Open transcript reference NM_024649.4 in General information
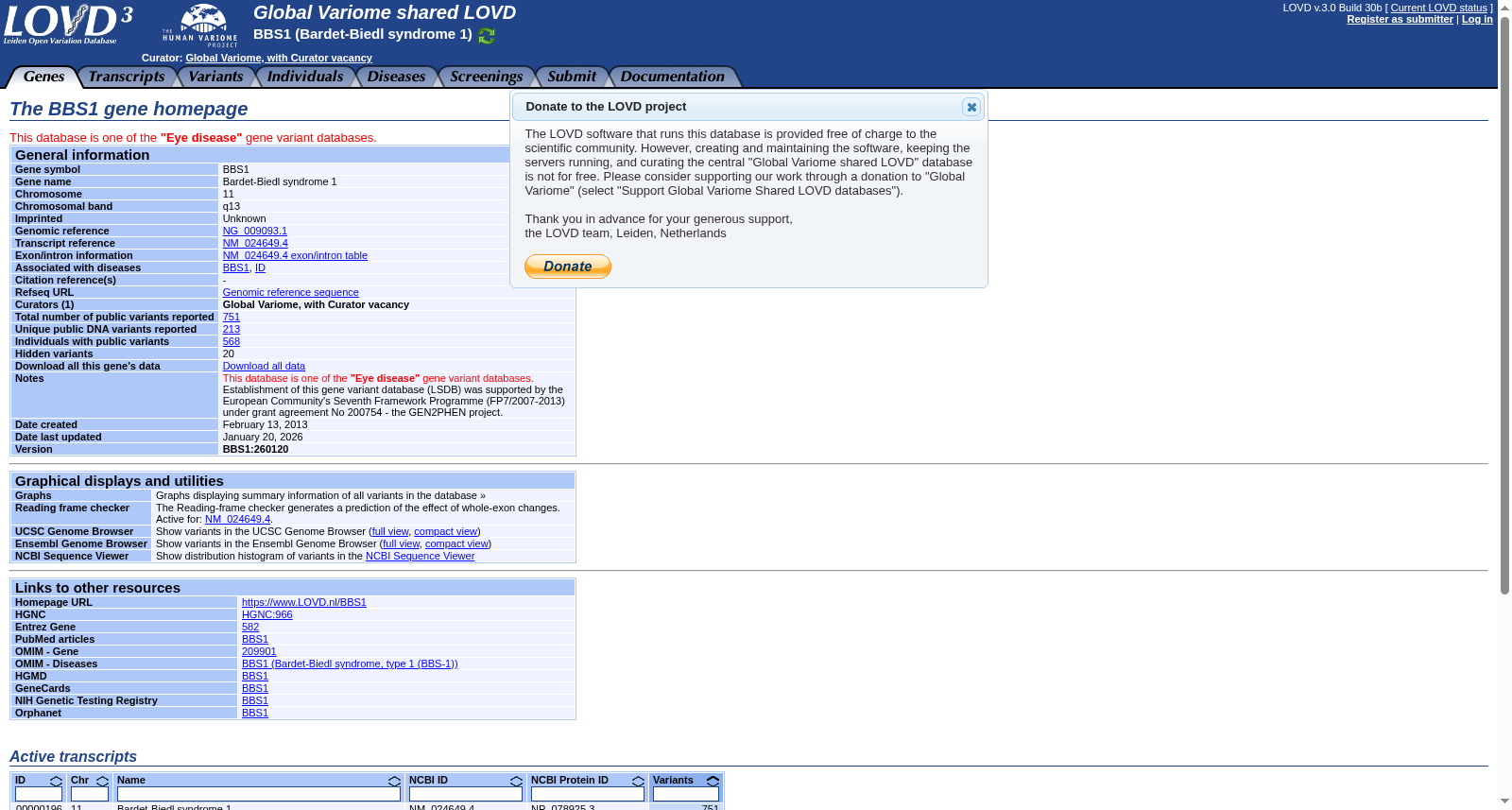 tap(255, 243)
